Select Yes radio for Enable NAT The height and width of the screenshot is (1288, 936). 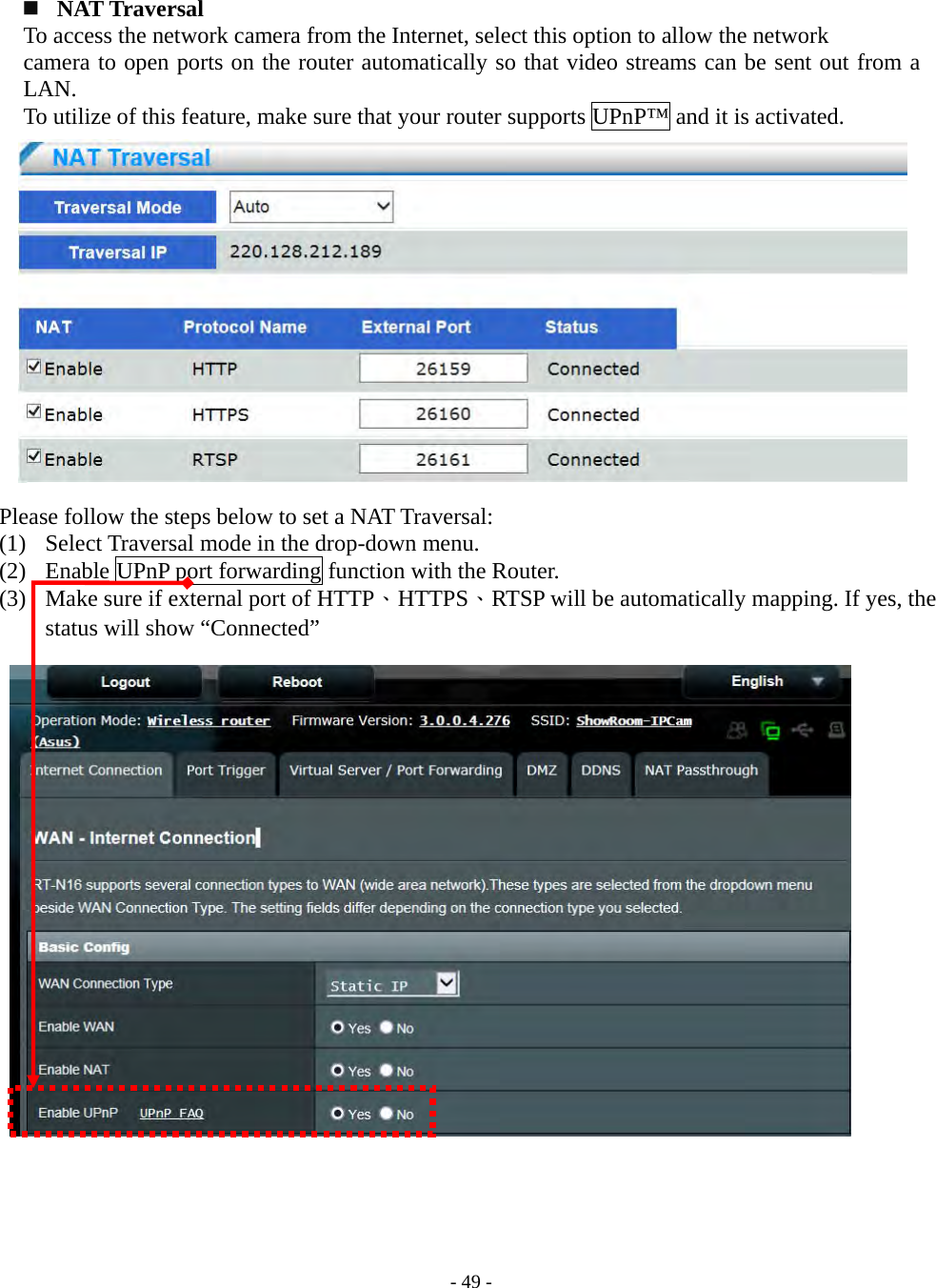point(337,1070)
